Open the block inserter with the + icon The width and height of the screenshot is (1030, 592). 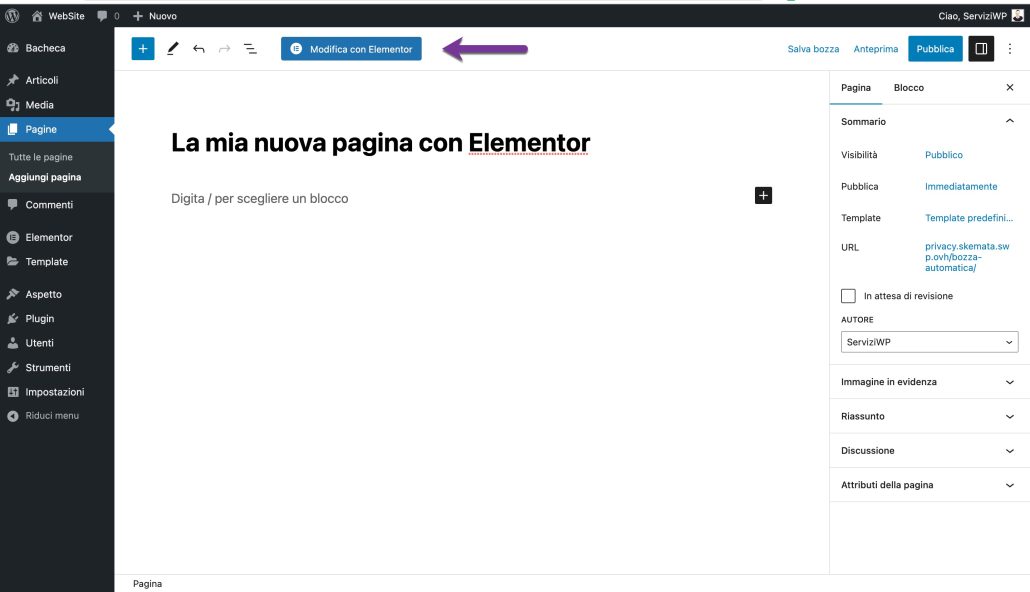click(141, 47)
